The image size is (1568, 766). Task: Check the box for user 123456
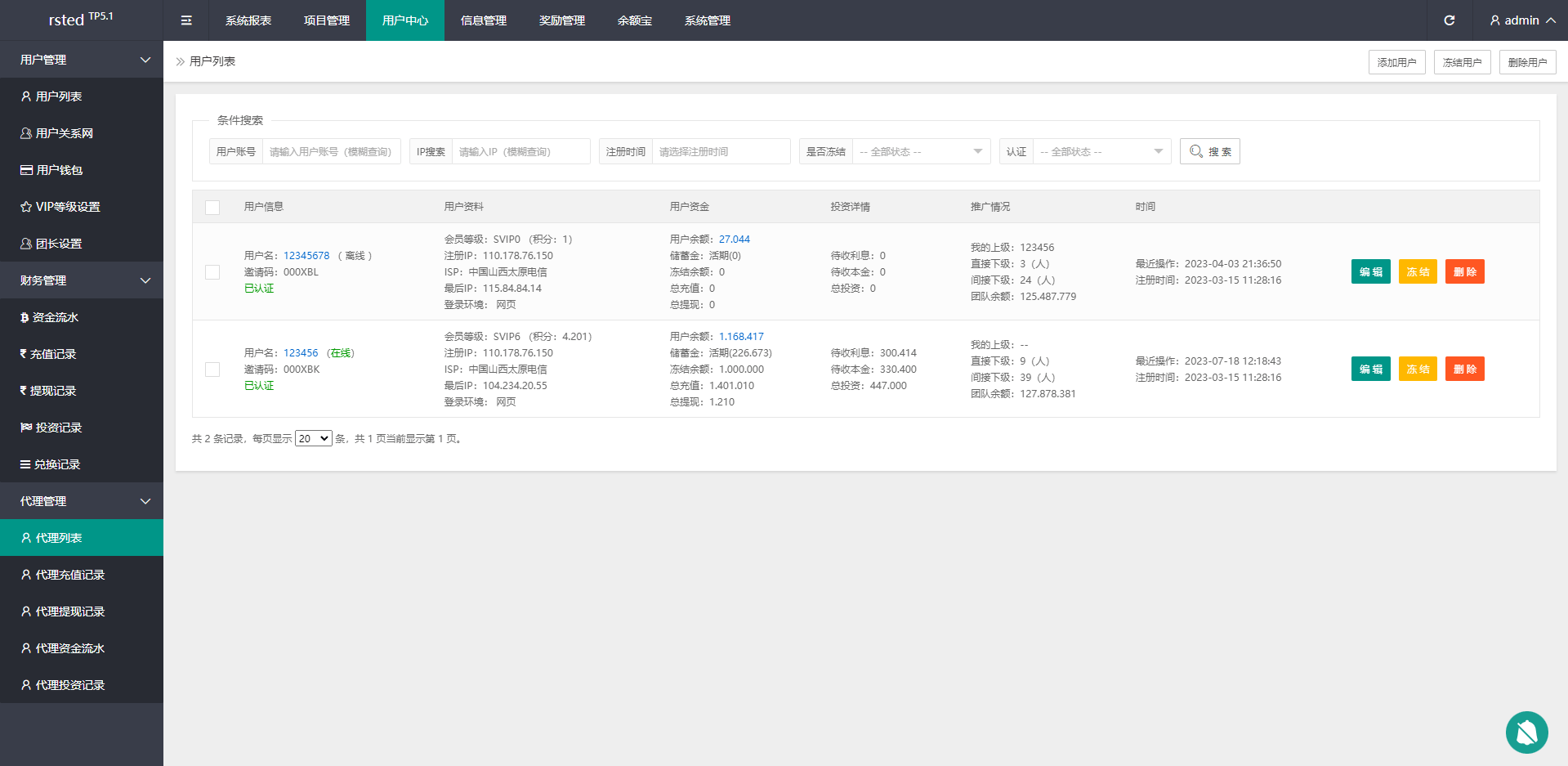[212, 370]
